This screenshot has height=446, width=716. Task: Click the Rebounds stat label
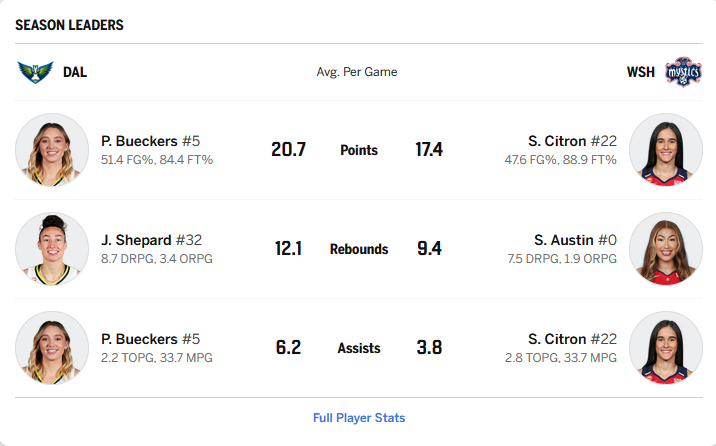coord(359,249)
